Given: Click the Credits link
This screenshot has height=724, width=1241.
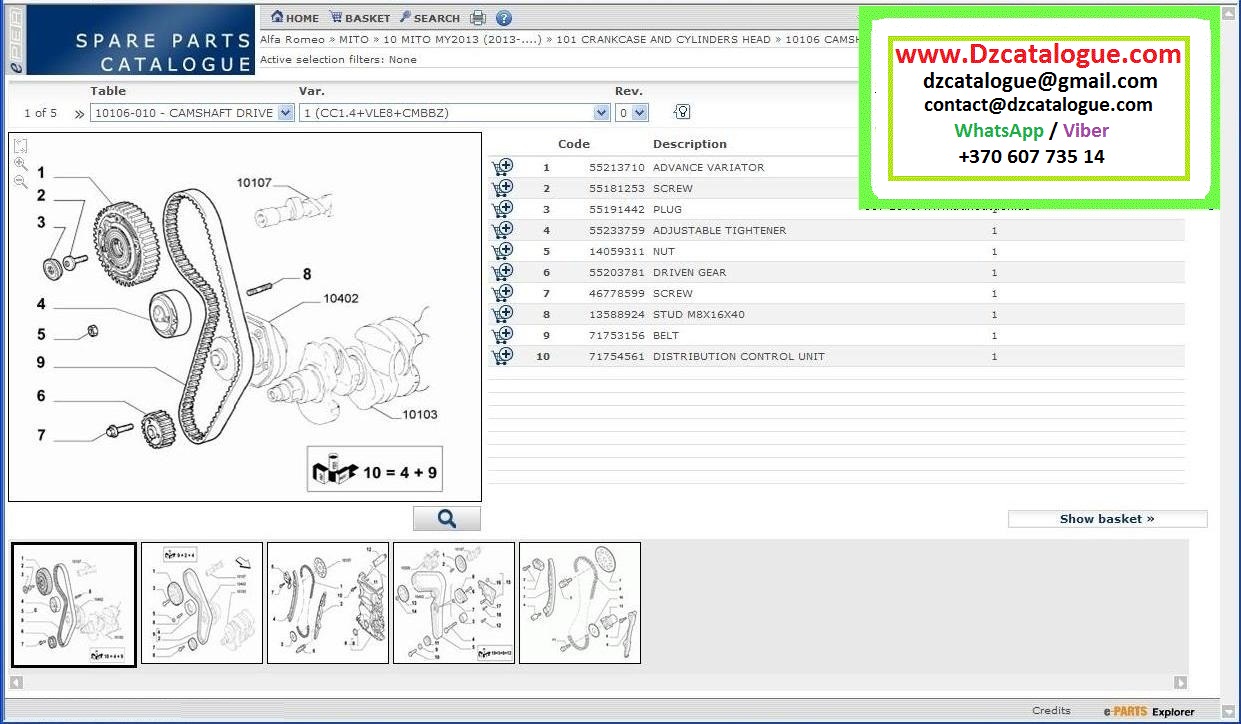Looking at the screenshot, I should click(1051, 710).
